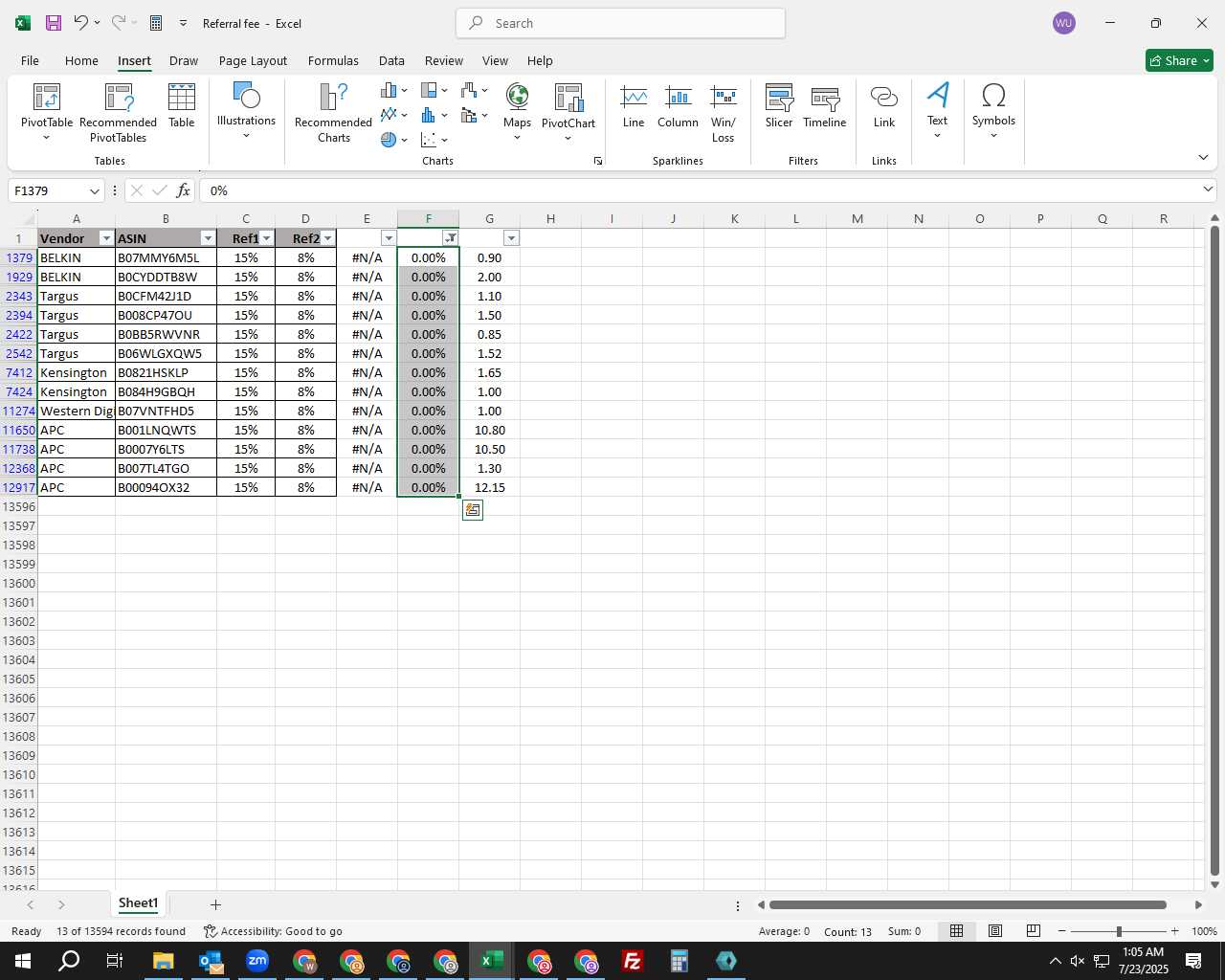The height and width of the screenshot is (980, 1225).
Task: Open the Illustrations menu
Action: click(246, 111)
